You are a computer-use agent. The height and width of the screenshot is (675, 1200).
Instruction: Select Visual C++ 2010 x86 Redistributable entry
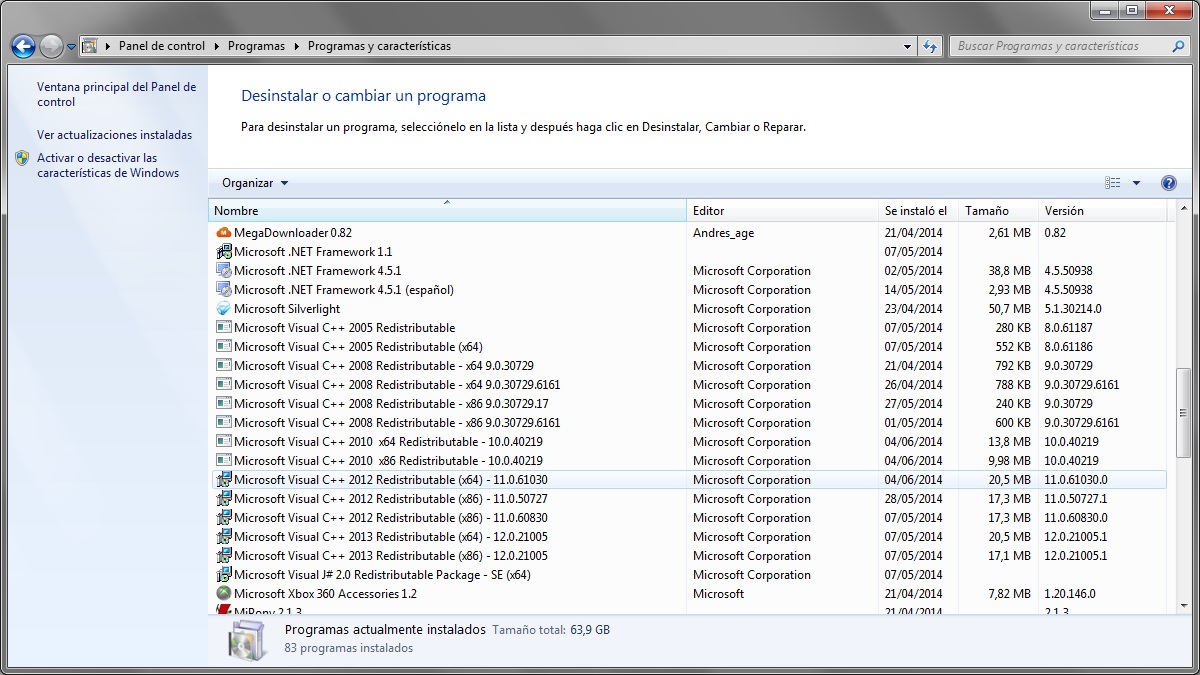coord(388,461)
